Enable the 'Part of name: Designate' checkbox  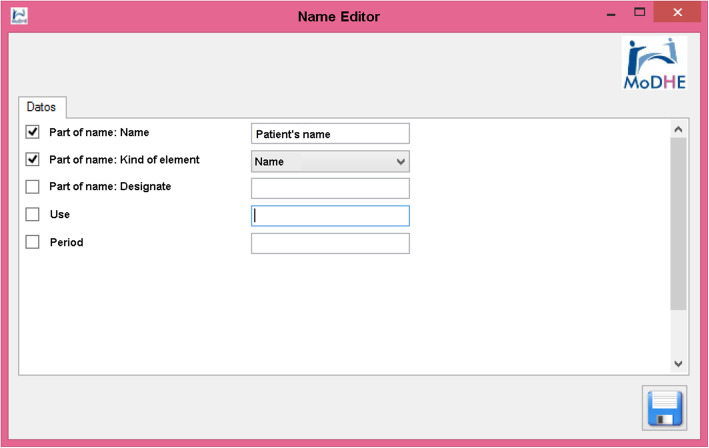pyautogui.click(x=33, y=187)
